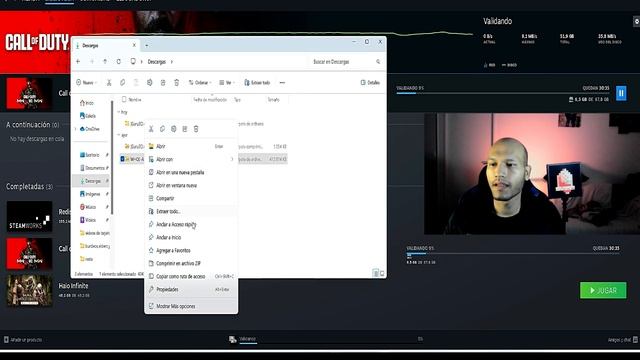Choose Abrir en ventana nueva
Screen dimensions: 640x360
[191, 185]
